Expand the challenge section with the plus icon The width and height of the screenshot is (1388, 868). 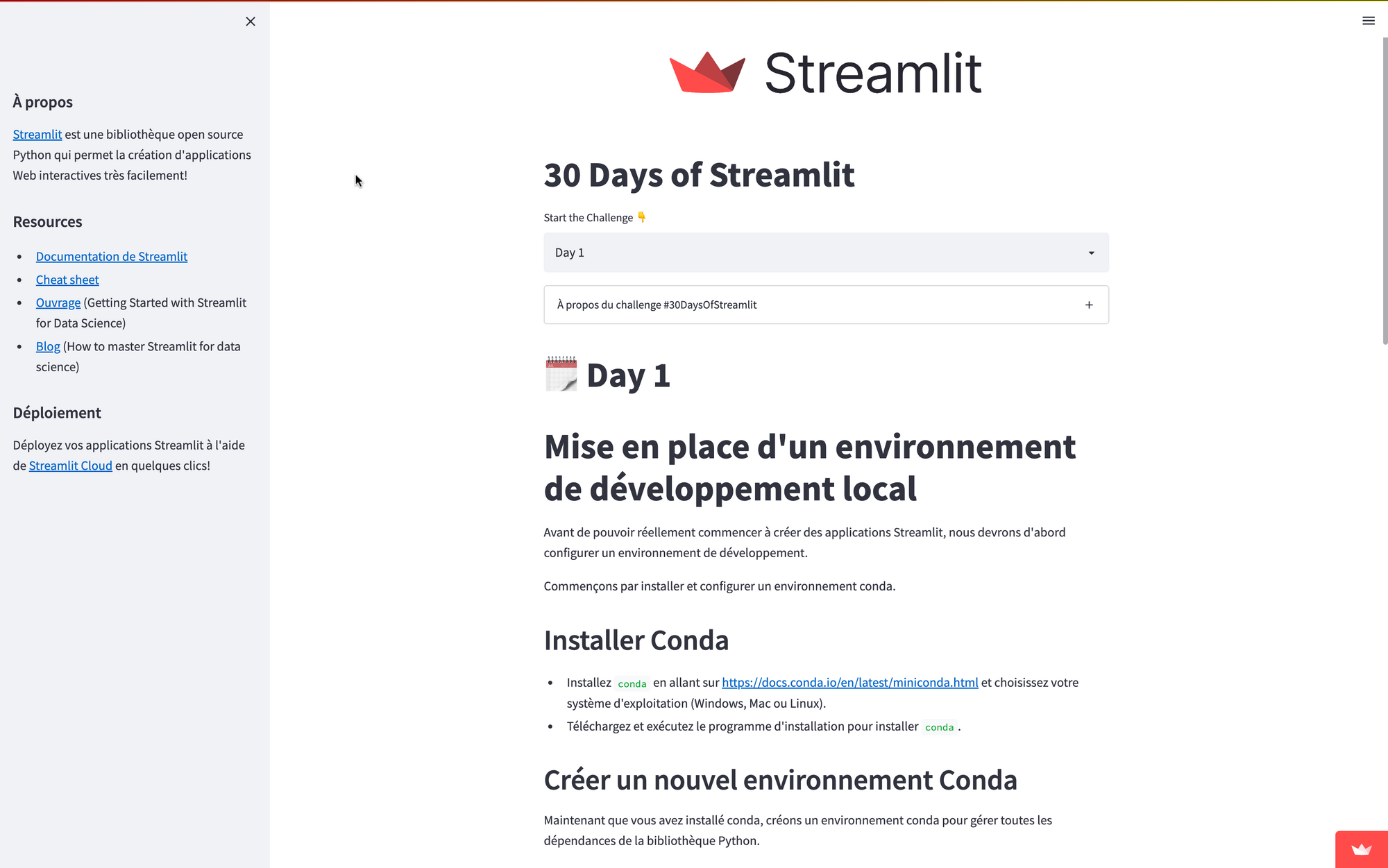click(x=1089, y=305)
